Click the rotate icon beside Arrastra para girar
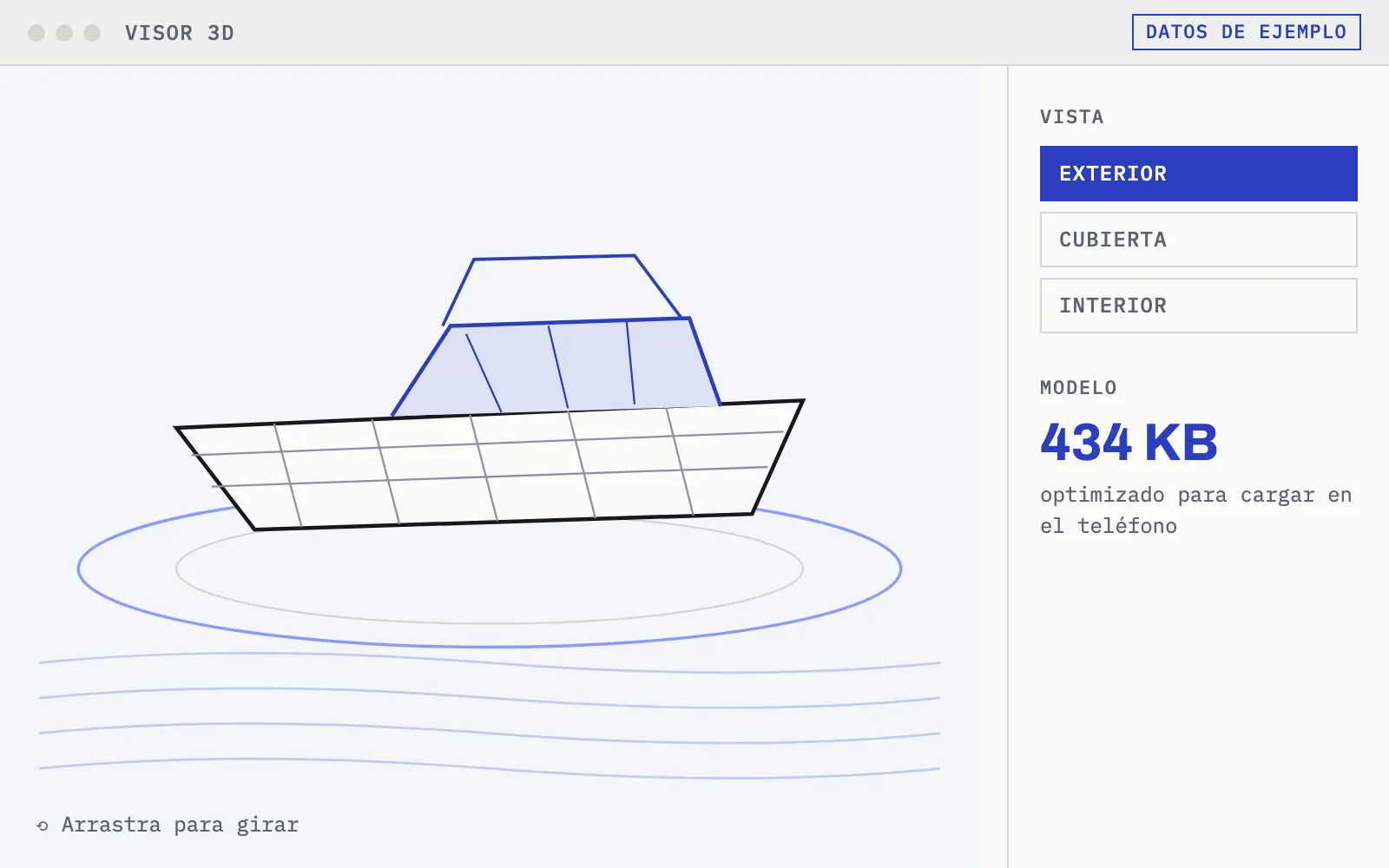 [x=43, y=825]
